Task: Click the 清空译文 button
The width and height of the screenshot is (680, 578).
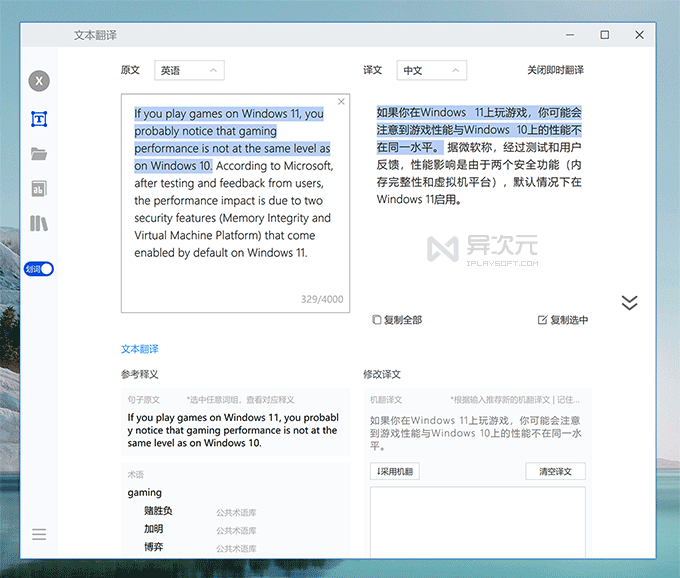Action: pos(556,471)
